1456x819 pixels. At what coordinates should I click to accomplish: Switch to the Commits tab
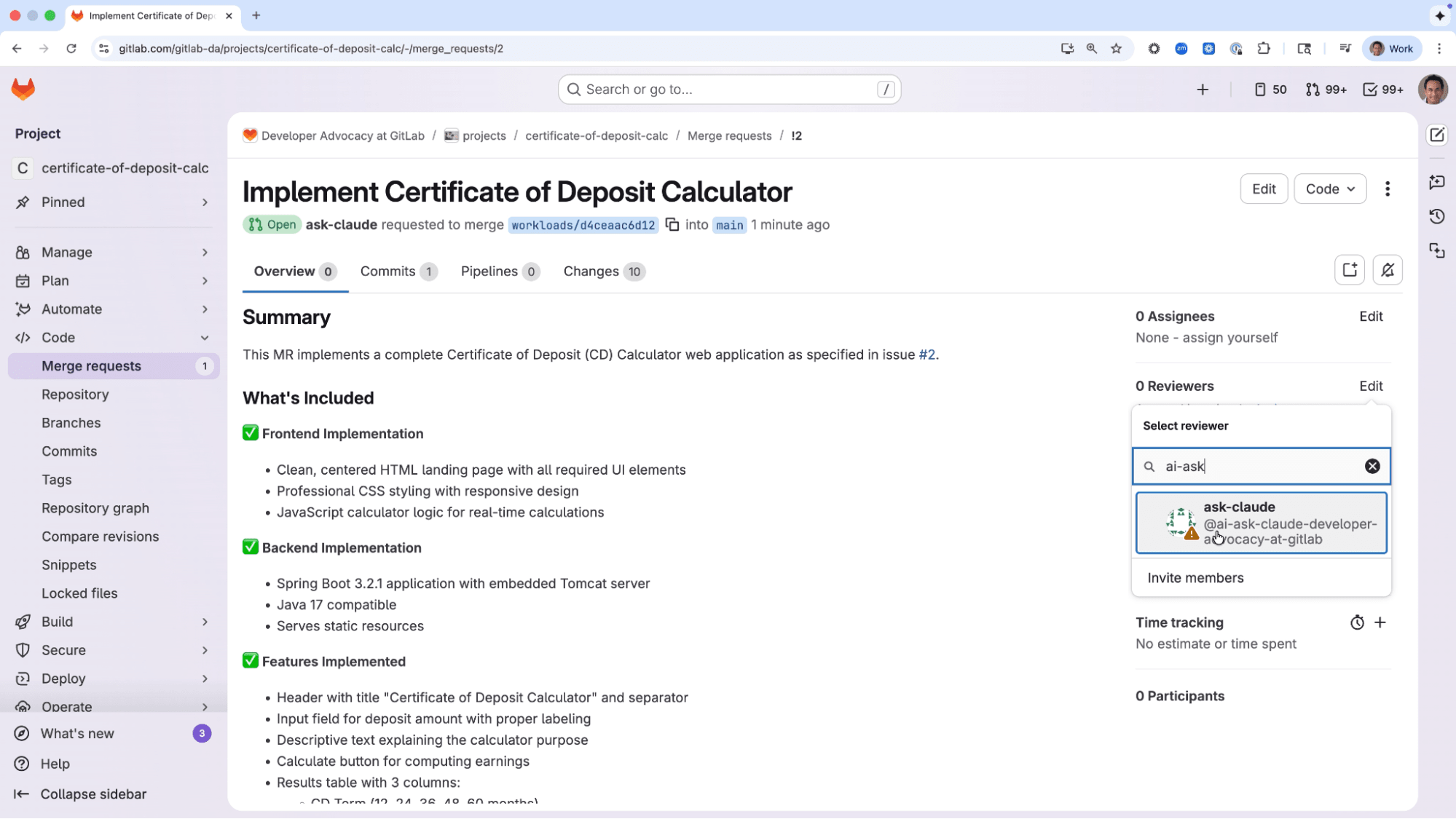click(x=387, y=271)
